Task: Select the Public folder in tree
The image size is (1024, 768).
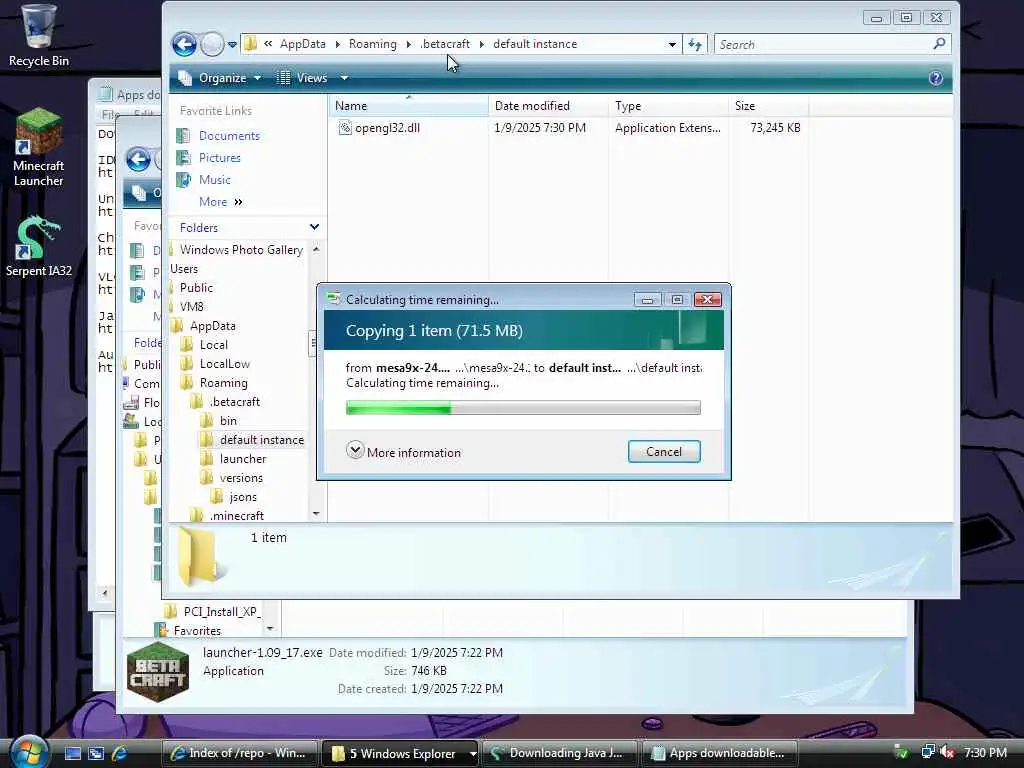Action: (x=196, y=288)
